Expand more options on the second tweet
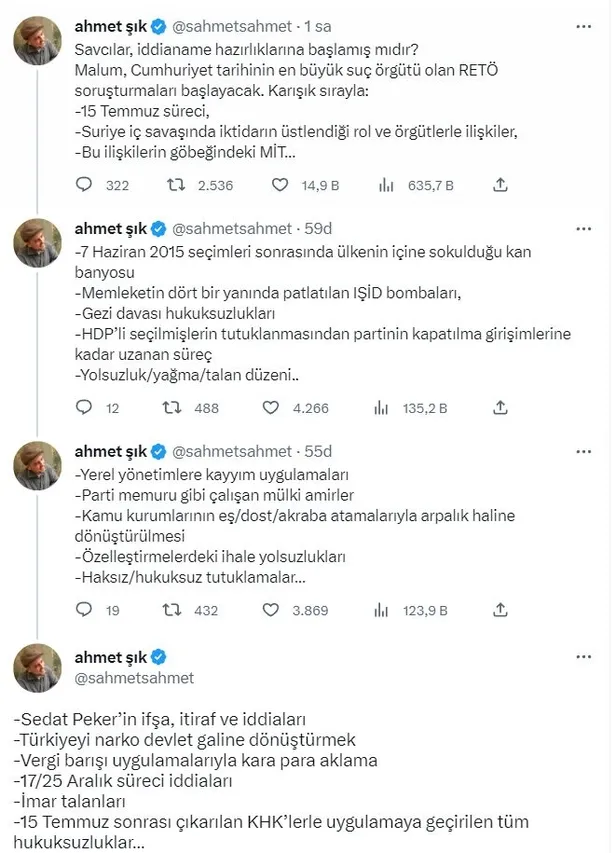Viewport: 616px width, 853px height. pos(583,228)
